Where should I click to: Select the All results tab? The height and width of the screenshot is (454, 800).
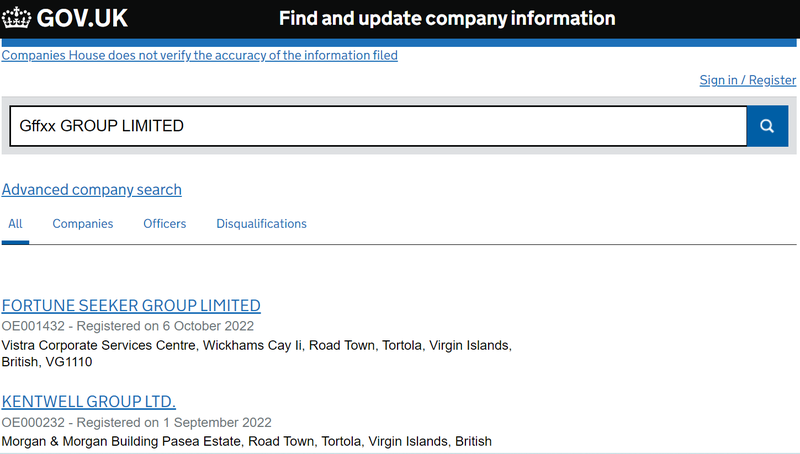click(15, 224)
